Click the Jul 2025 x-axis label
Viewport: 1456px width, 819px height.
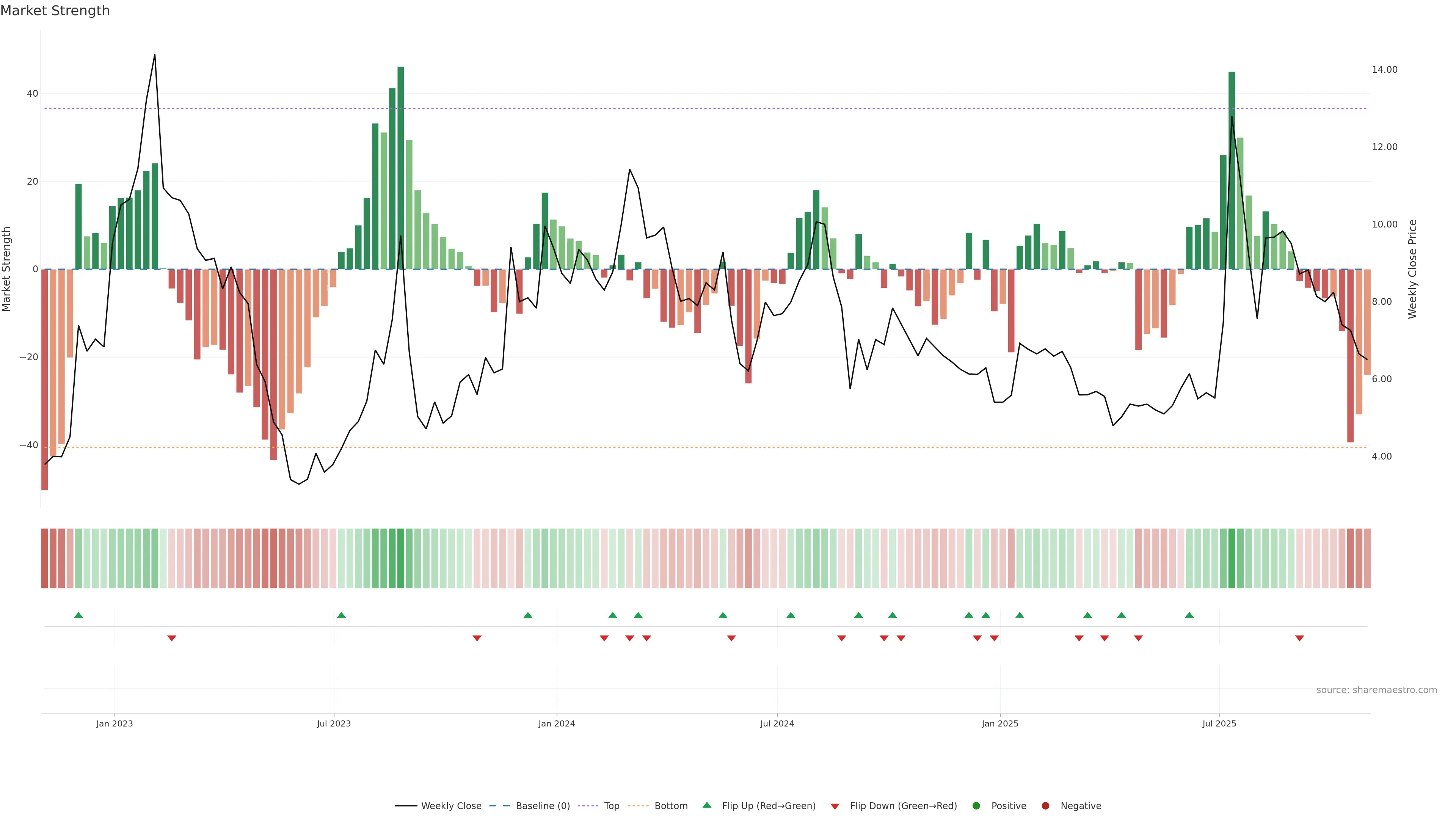coord(1219,723)
